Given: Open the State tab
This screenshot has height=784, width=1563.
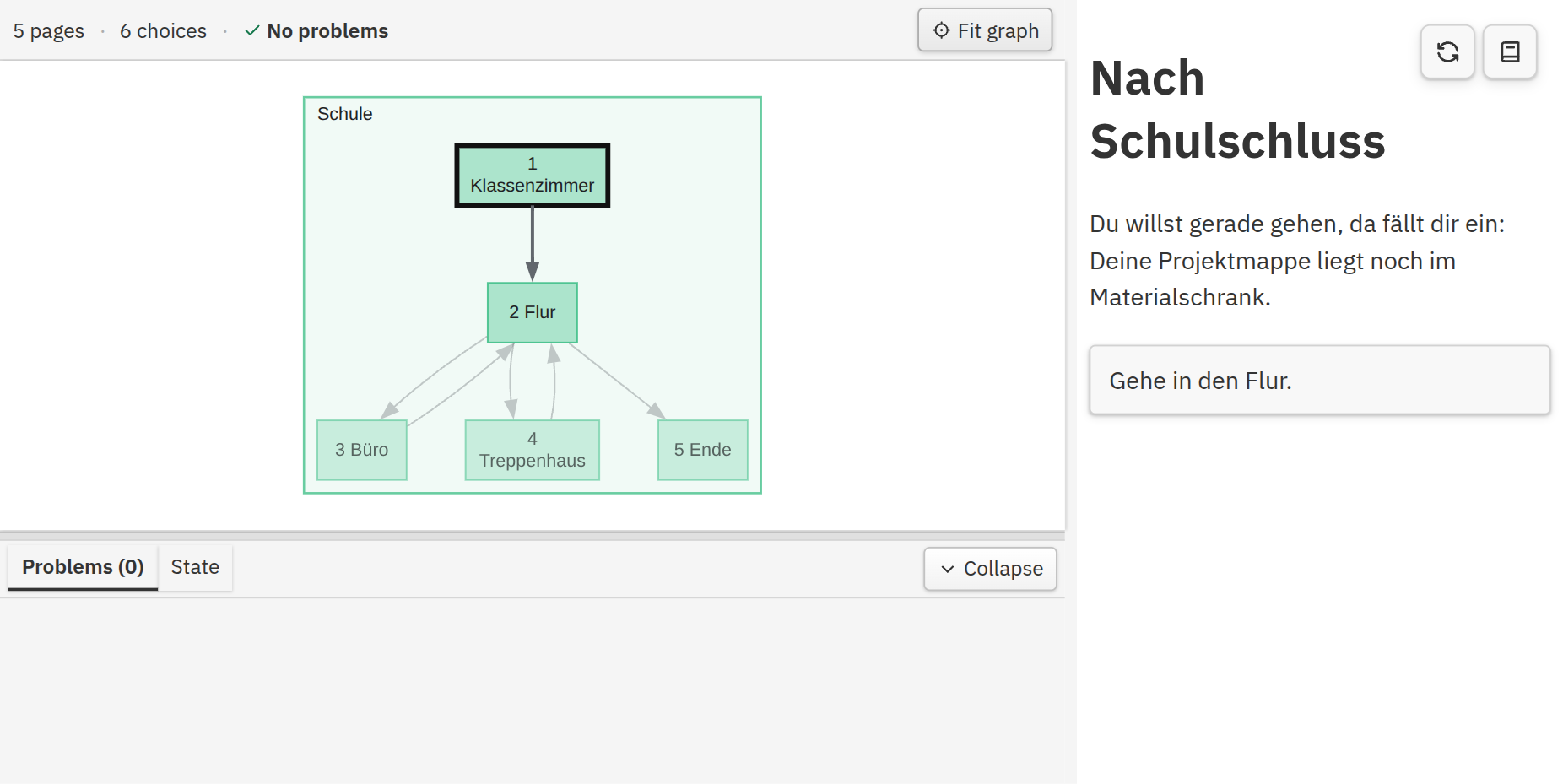Looking at the screenshot, I should tap(195, 567).
